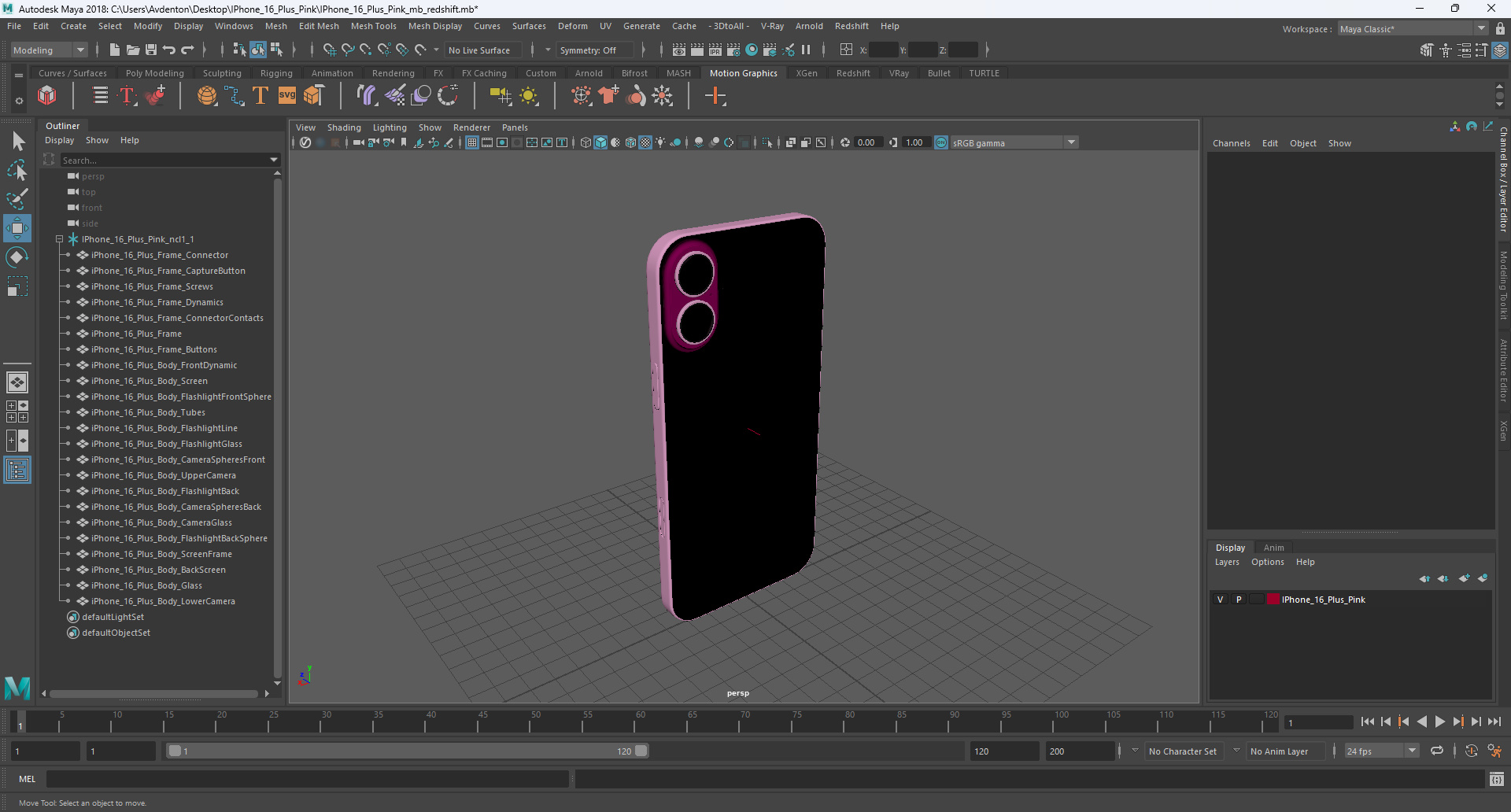Open the Outliner search filter dropdown arrow
Screen dimensions: 1511x812
coord(274,160)
